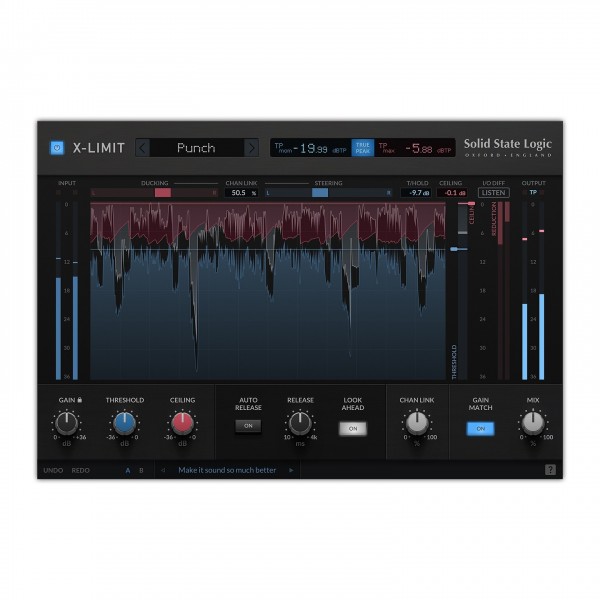Click the tip text Make it sound so much better

pyautogui.click(x=227, y=470)
